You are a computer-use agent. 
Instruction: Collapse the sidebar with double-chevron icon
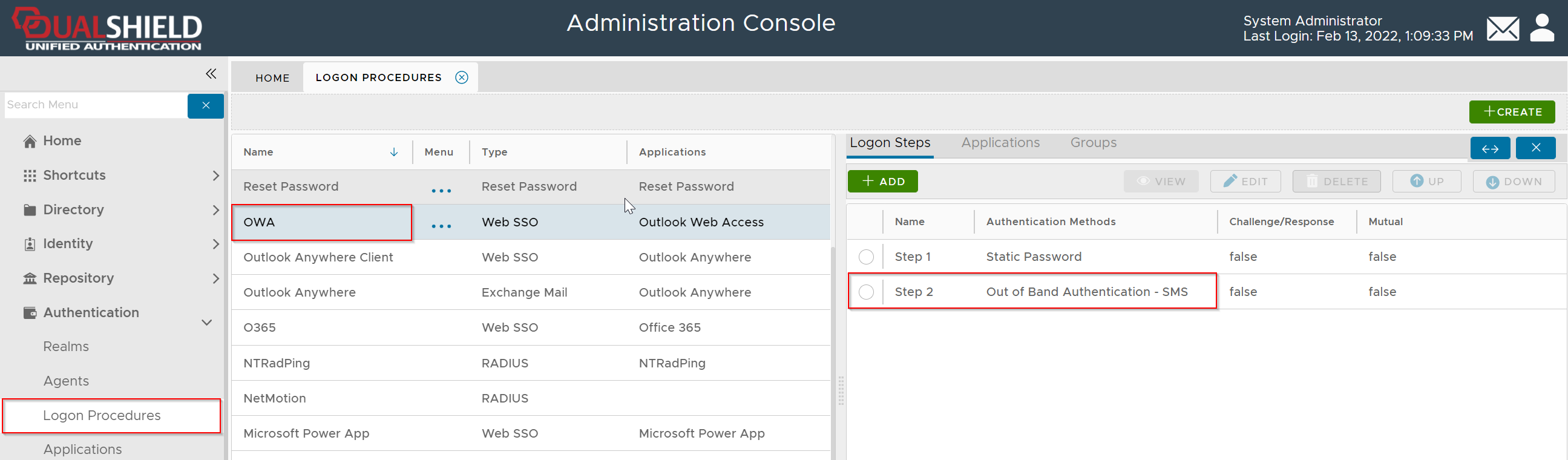coord(211,74)
